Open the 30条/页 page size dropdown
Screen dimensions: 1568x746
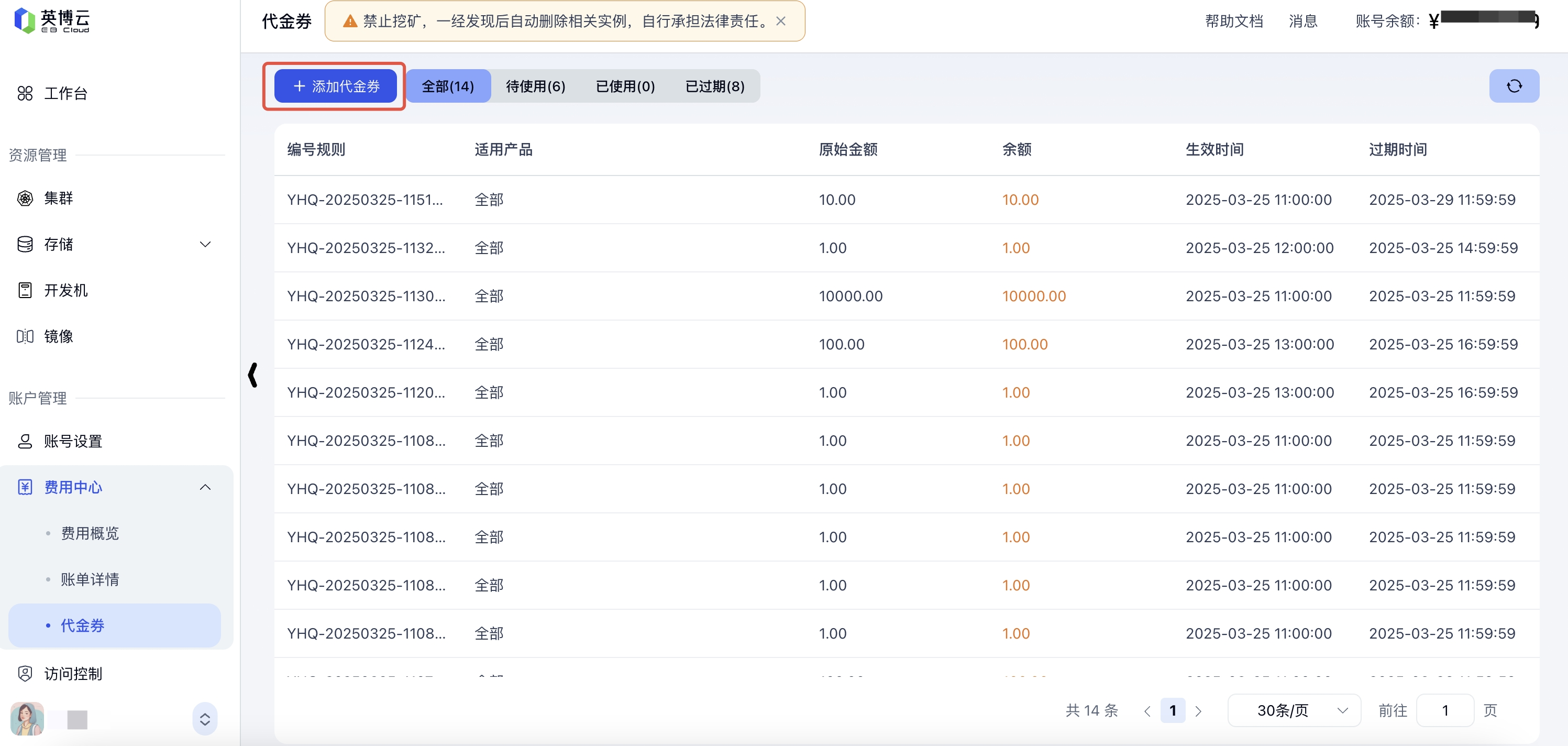1294,710
